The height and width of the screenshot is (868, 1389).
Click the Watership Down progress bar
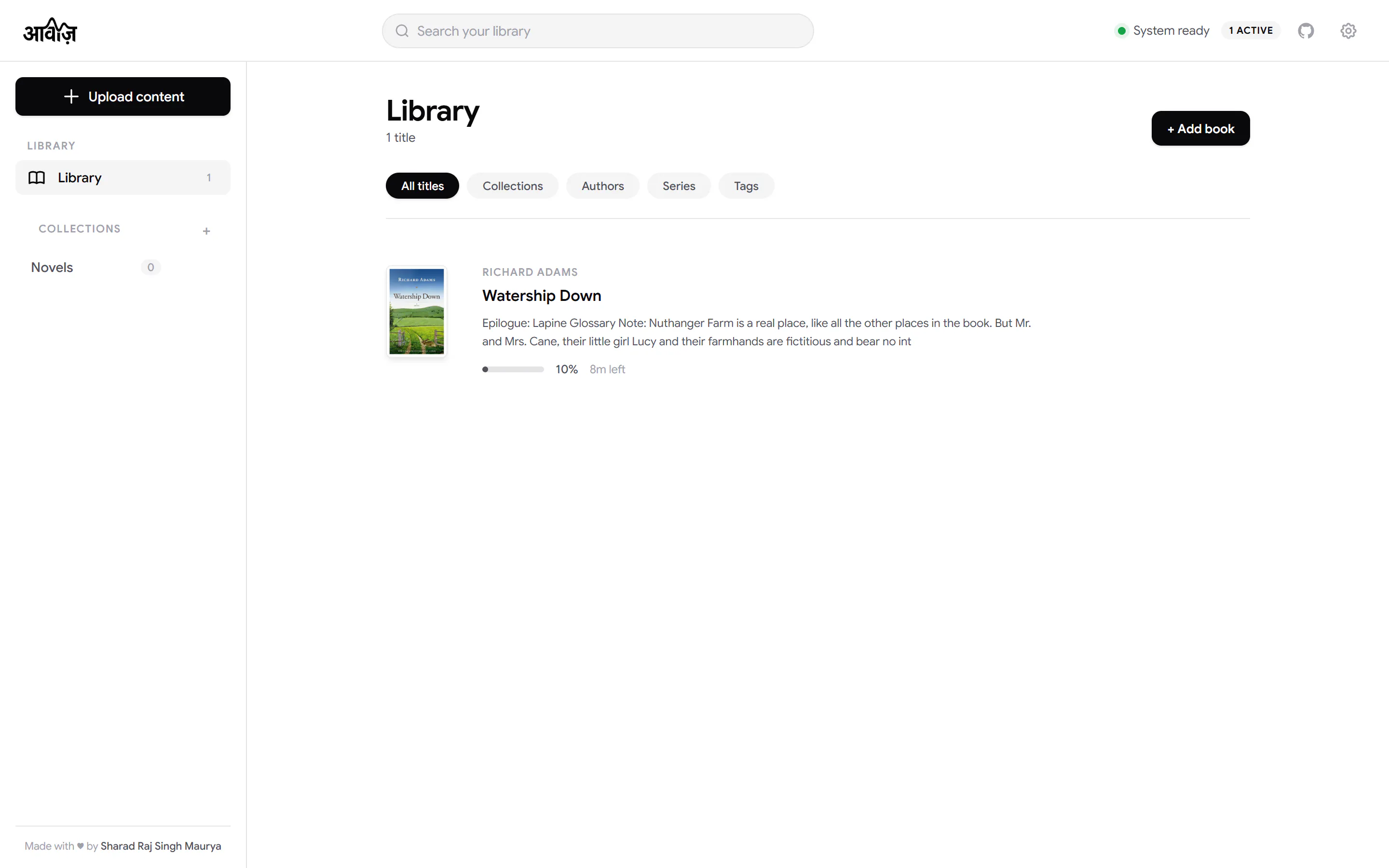513,370
